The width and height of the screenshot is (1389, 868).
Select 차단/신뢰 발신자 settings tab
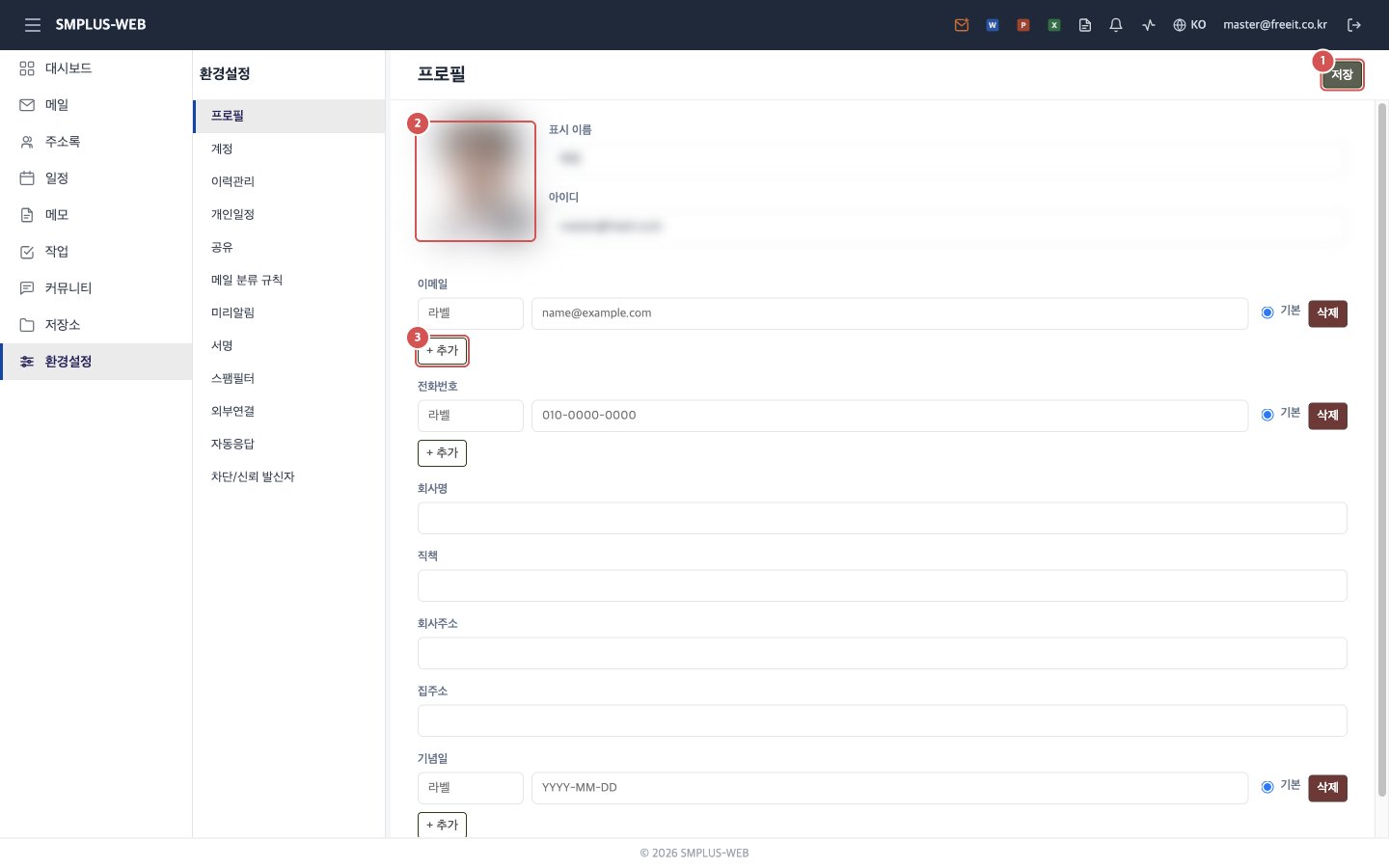(289, 476)
